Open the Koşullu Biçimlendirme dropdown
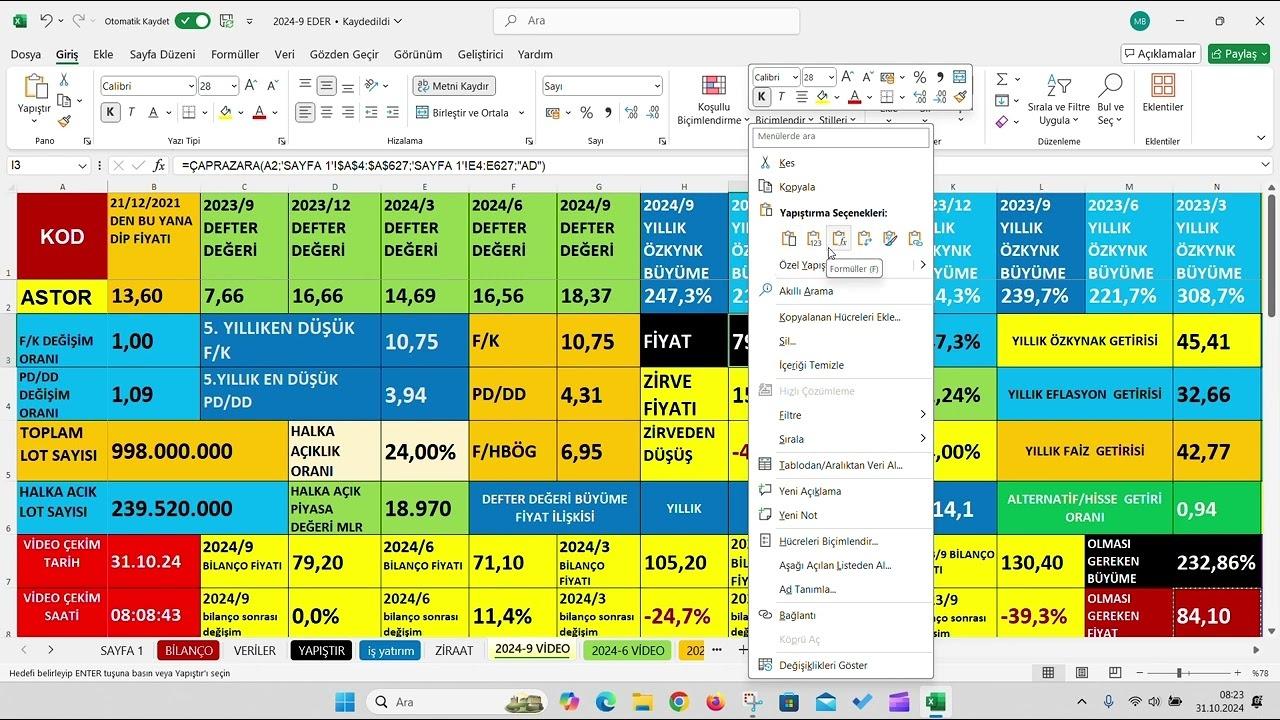 click(x=713, y=101)
